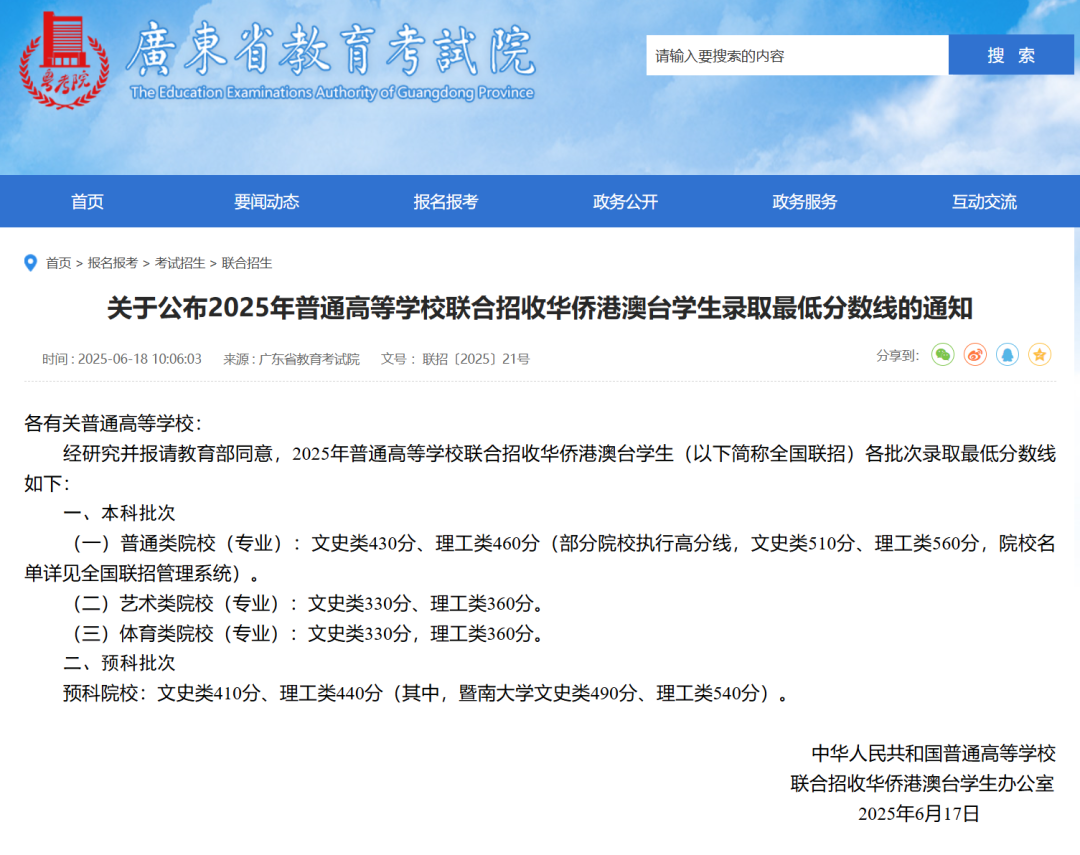1080x855 pixels.
Task: Click the heading 一、本科批次
Action: [x=119, y=513]
